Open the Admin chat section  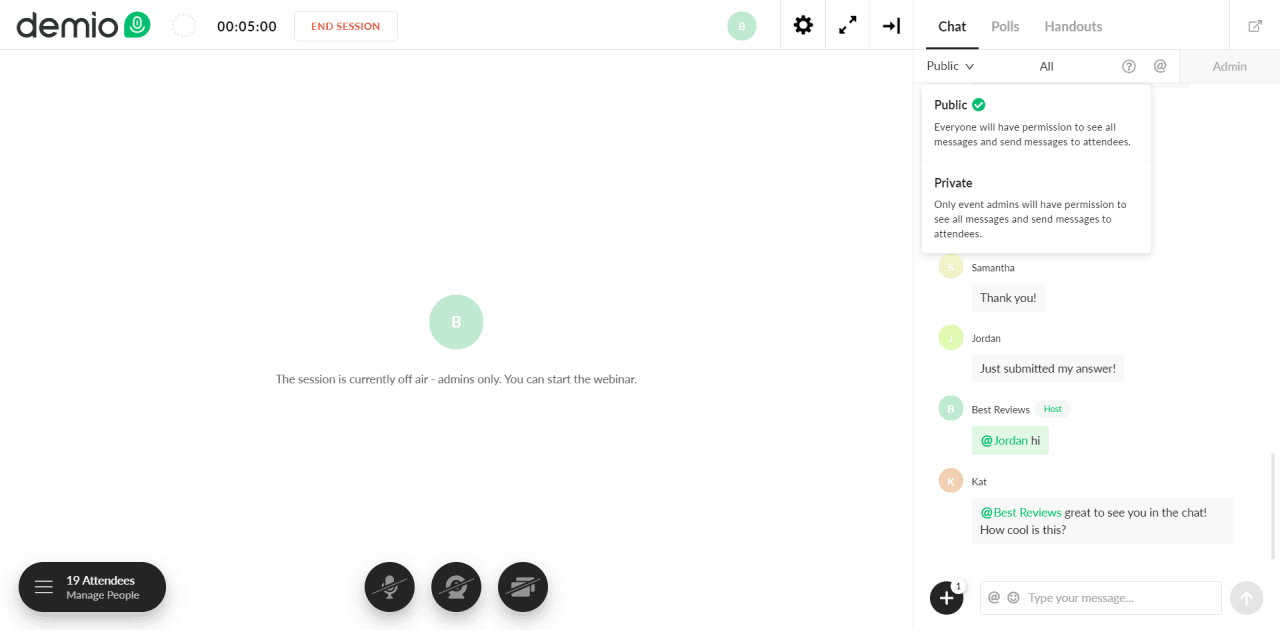pos(1229,66)
